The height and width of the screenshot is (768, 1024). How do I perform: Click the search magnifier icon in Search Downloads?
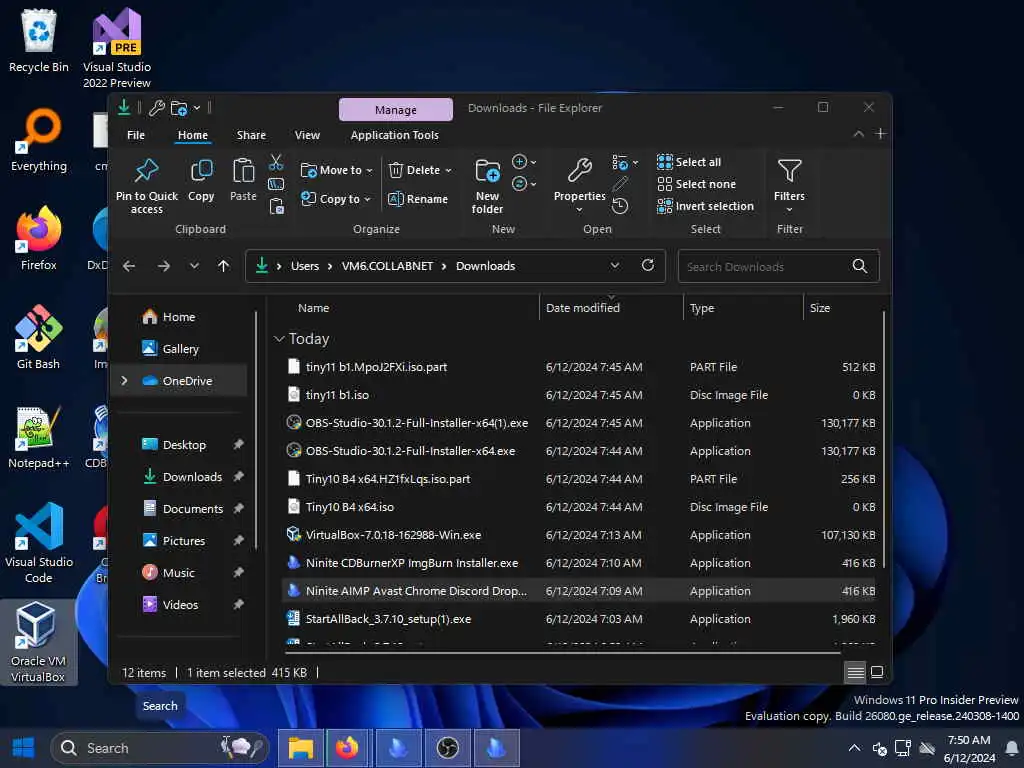coord(859,266)
